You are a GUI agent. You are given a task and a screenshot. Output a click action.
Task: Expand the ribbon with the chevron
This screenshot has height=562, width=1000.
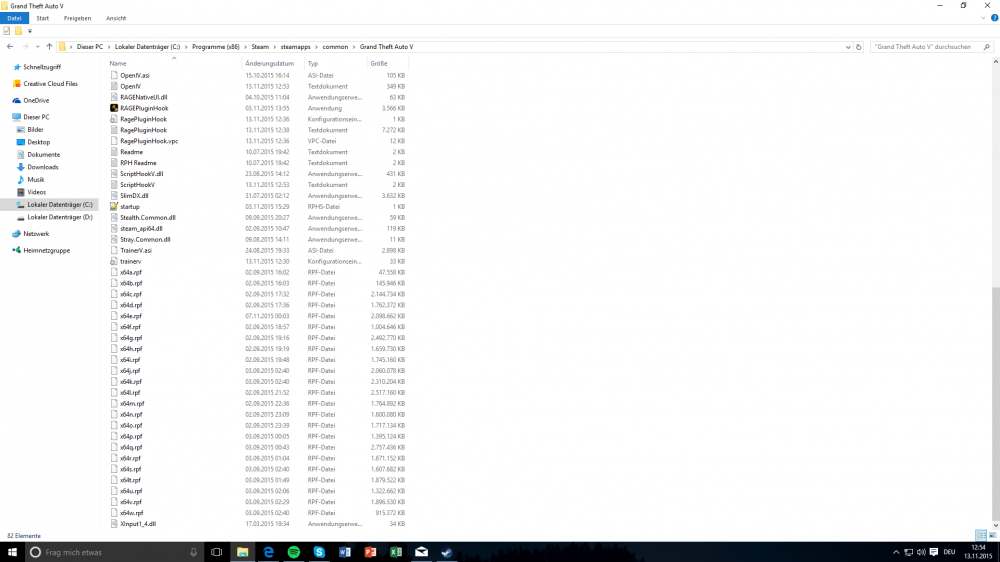tap(983, 18)
